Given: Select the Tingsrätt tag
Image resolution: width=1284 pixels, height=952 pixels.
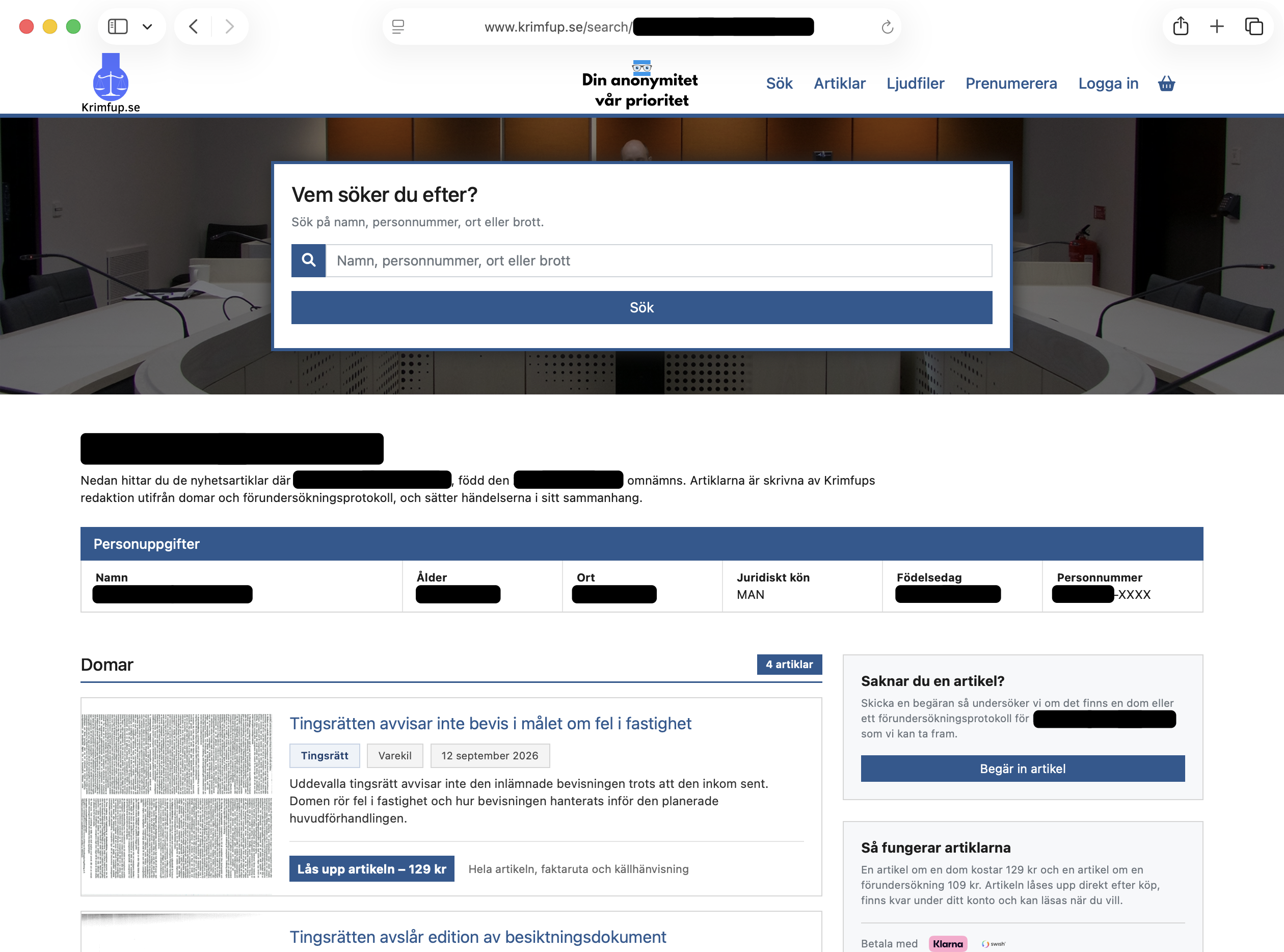Looking at the screenshot, I should (x=325, y=755).
